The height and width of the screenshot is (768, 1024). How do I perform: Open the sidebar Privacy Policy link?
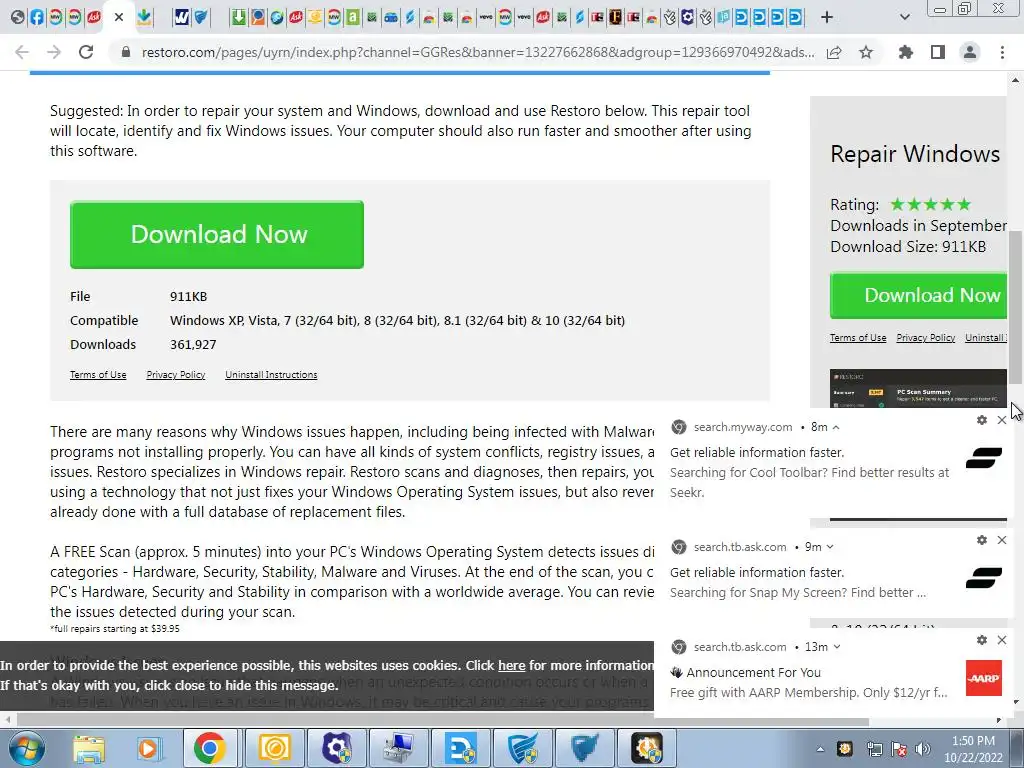925,338
